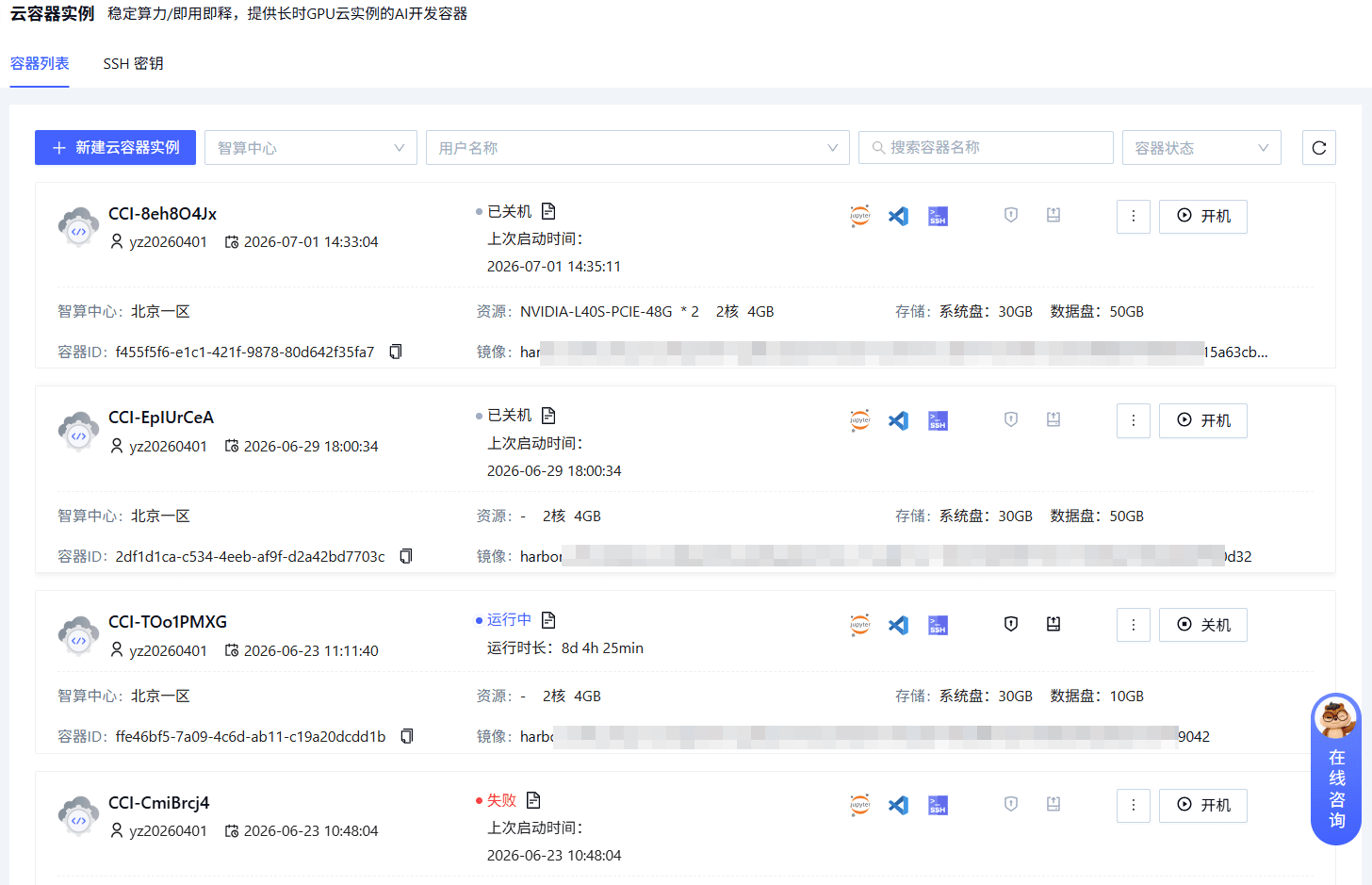The height and width of the screenshot is (885, 1372).
Task: Click container name CCI-TOo1PMXG
Action: point(168,622)
